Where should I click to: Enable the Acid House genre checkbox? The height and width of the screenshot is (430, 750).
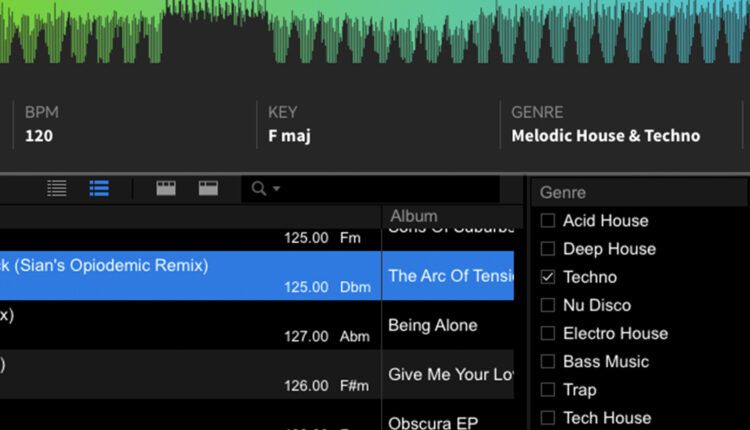point(548,221)
